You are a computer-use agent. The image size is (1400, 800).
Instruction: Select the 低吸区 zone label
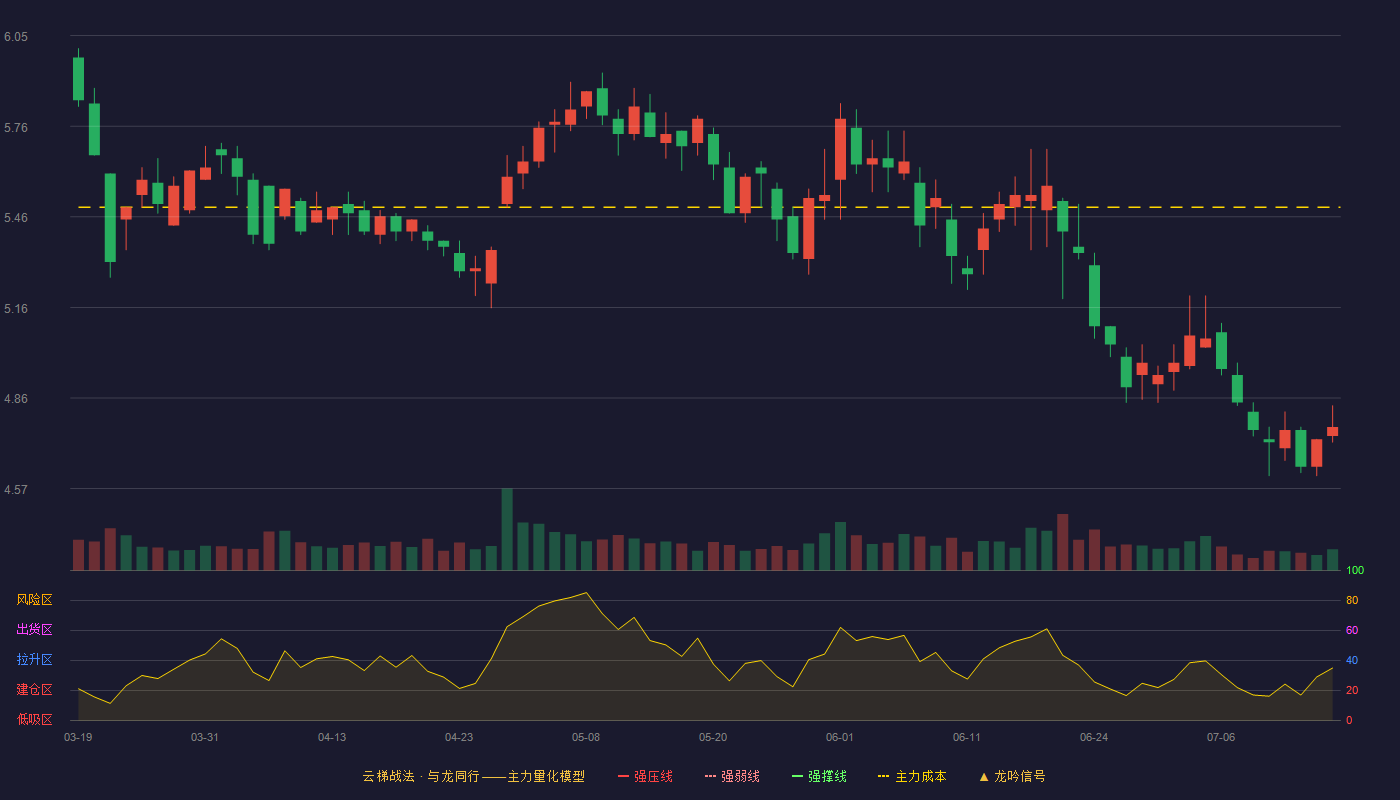click(34, 719)
